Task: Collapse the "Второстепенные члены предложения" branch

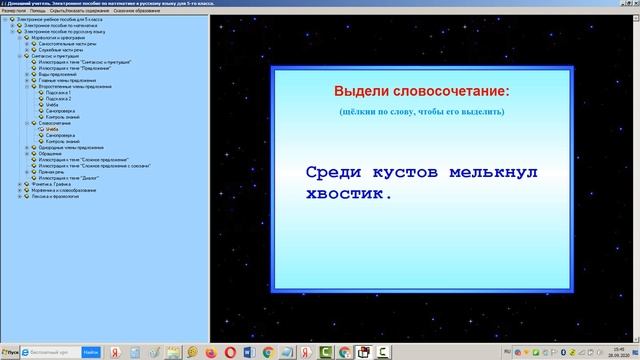Action: click(x=27, y=87)
